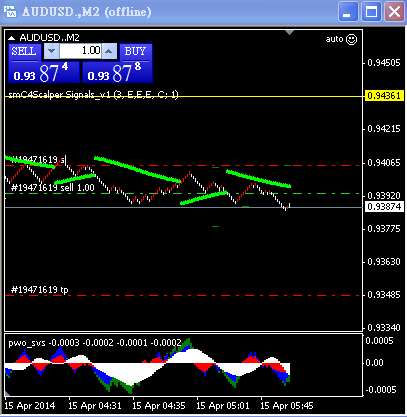Select the #19471619 tp red dashed line
Viewport: 407px width, 417px height.
183,295
